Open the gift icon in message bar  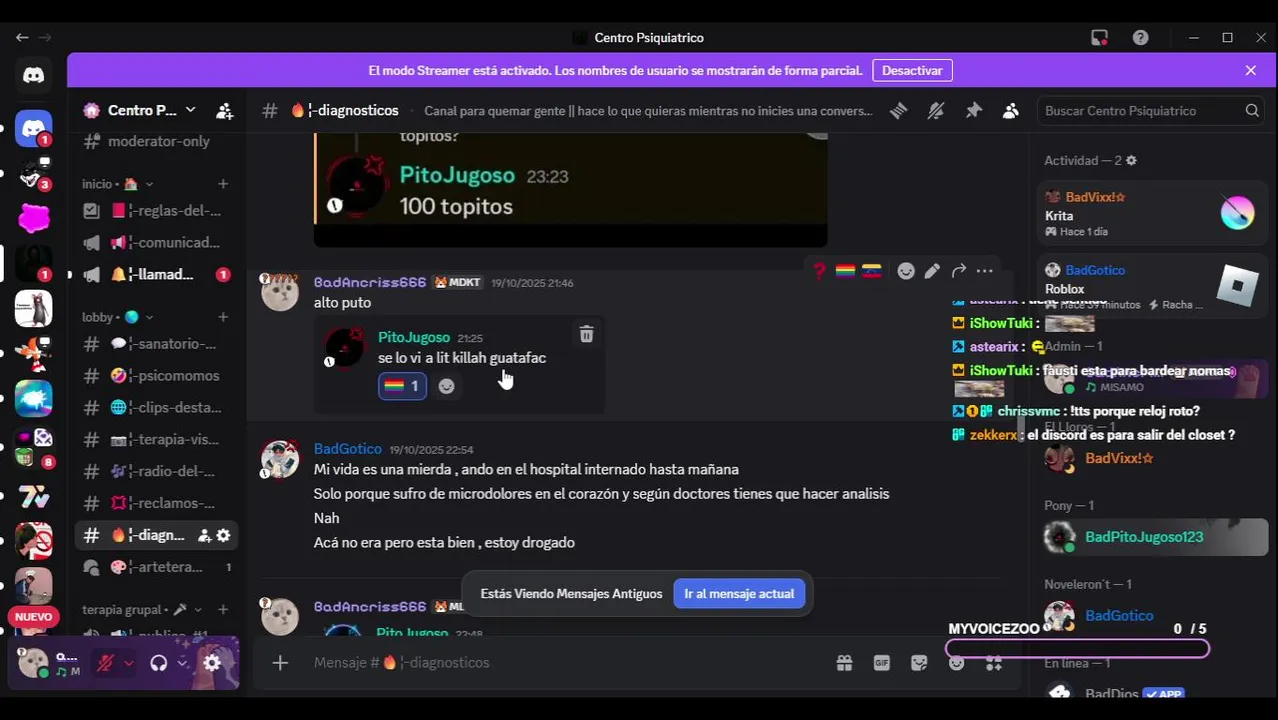coord(844,662)
